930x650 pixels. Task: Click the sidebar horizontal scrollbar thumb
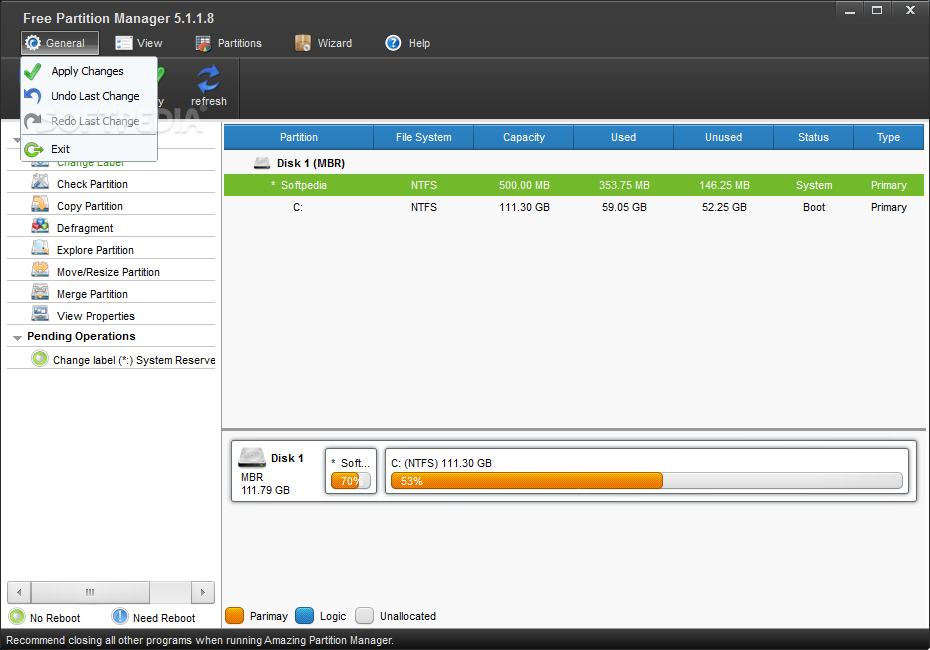point(90,592)
